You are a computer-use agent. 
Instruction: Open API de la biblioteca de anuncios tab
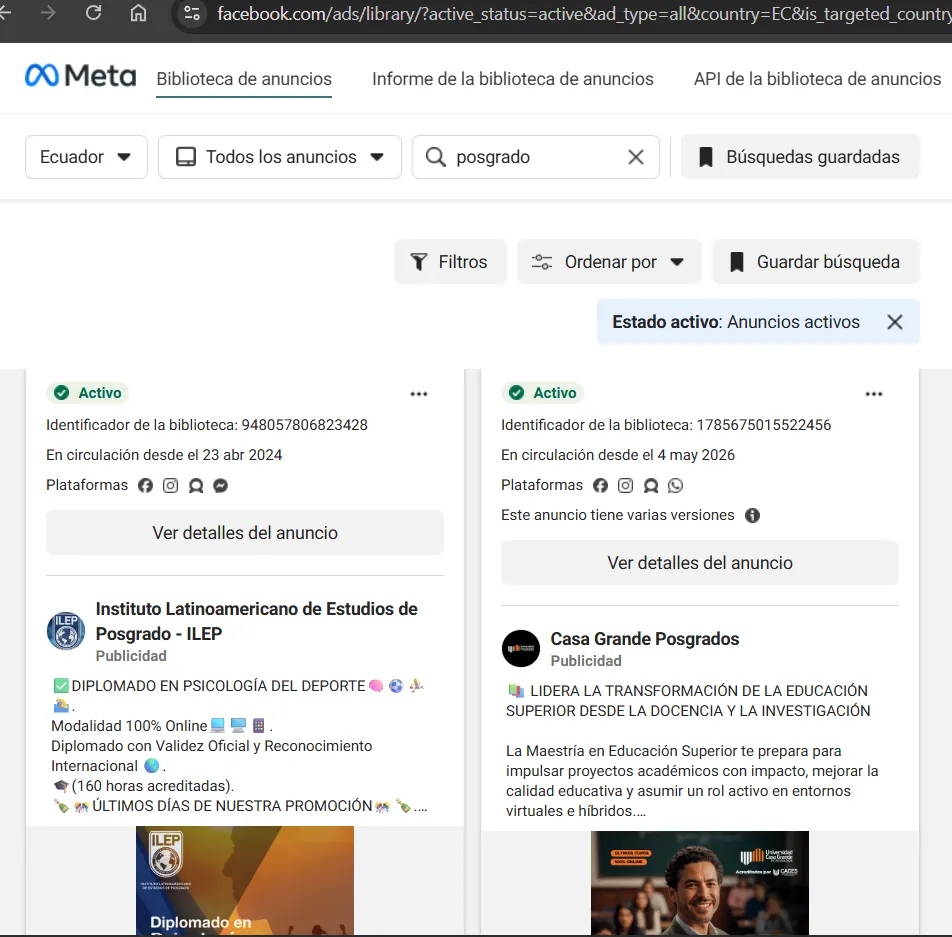point(817,79)
